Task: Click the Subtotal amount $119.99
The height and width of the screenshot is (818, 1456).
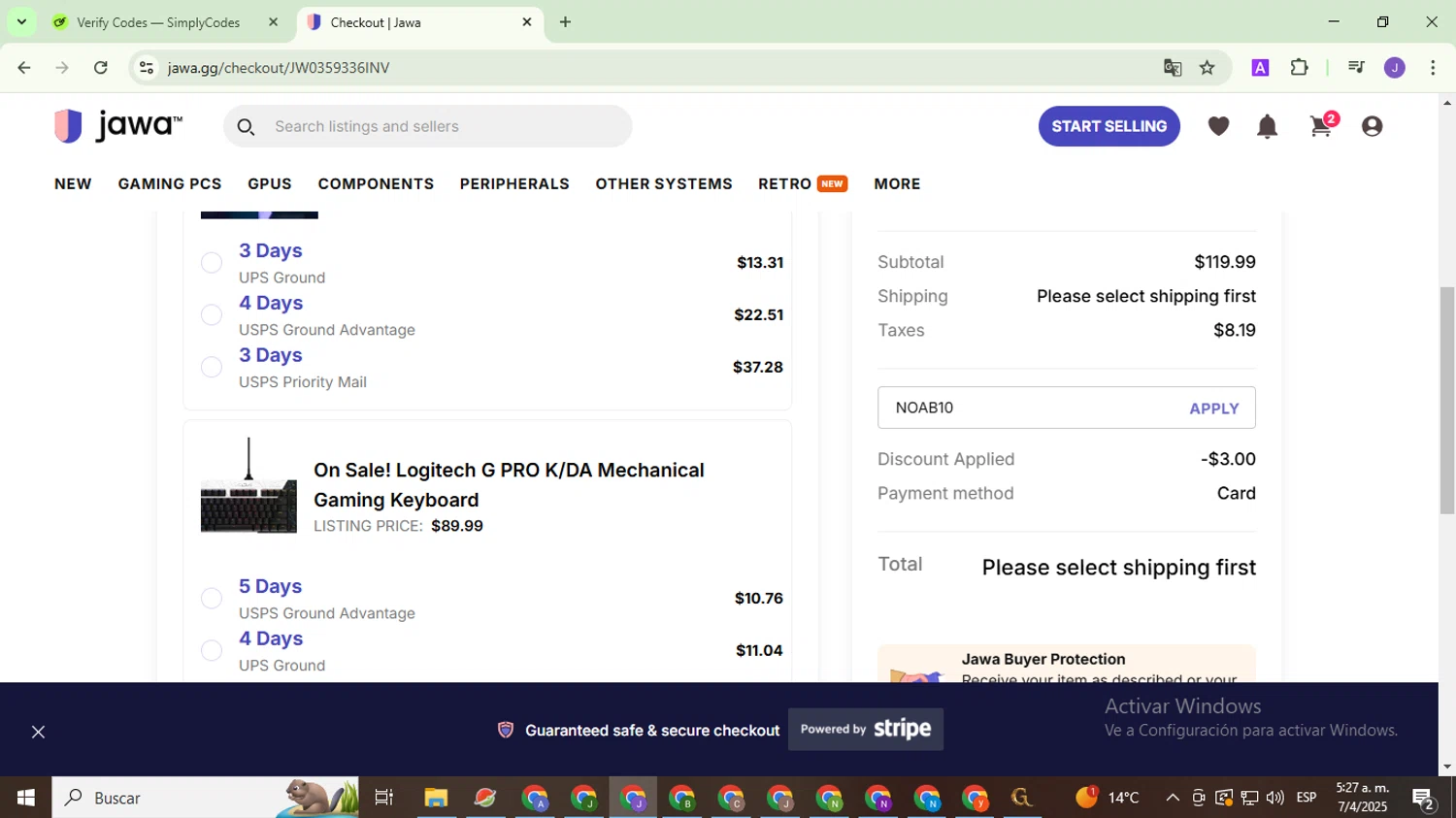Action: [1225, 262]
